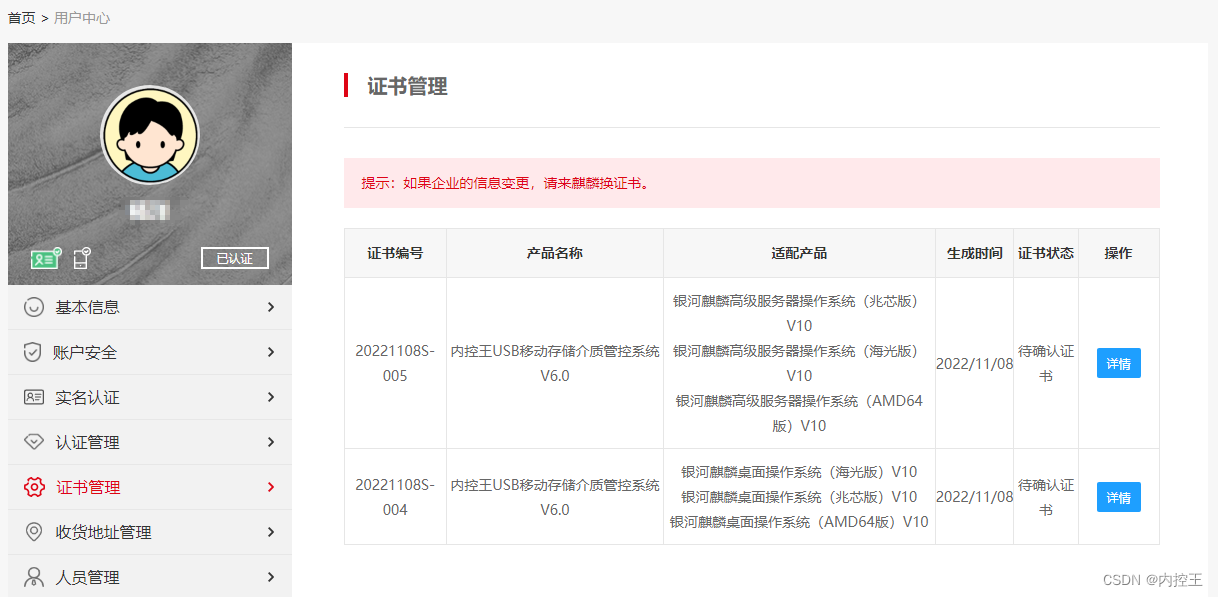Click 待确认证书 status in 20221108S-004 row
Image resolution: width=1218 pixels, height=597 pixels.
click(1046, 497)
